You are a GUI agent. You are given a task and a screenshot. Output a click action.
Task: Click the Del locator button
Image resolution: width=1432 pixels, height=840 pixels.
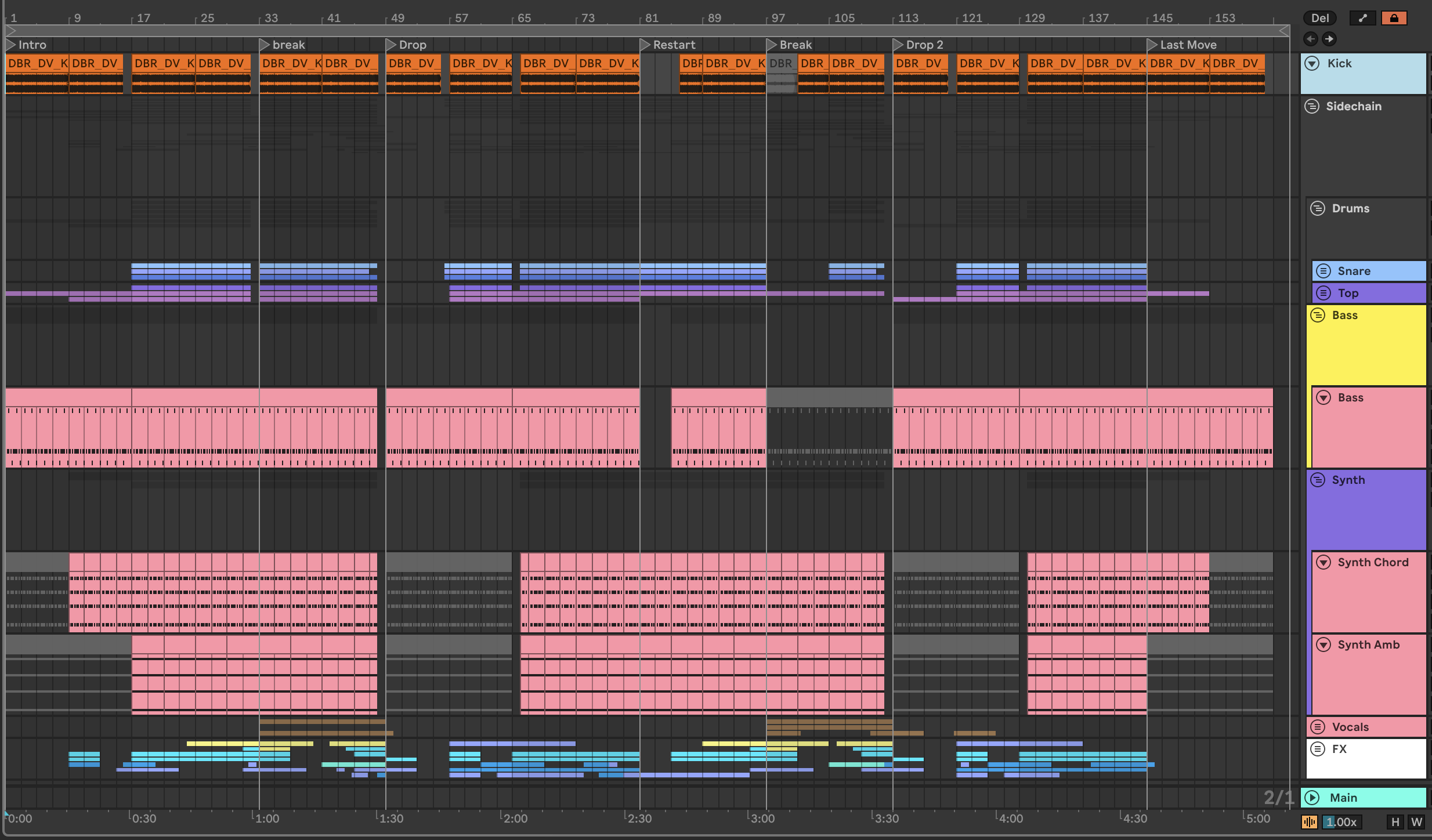tap(1319, 18)
